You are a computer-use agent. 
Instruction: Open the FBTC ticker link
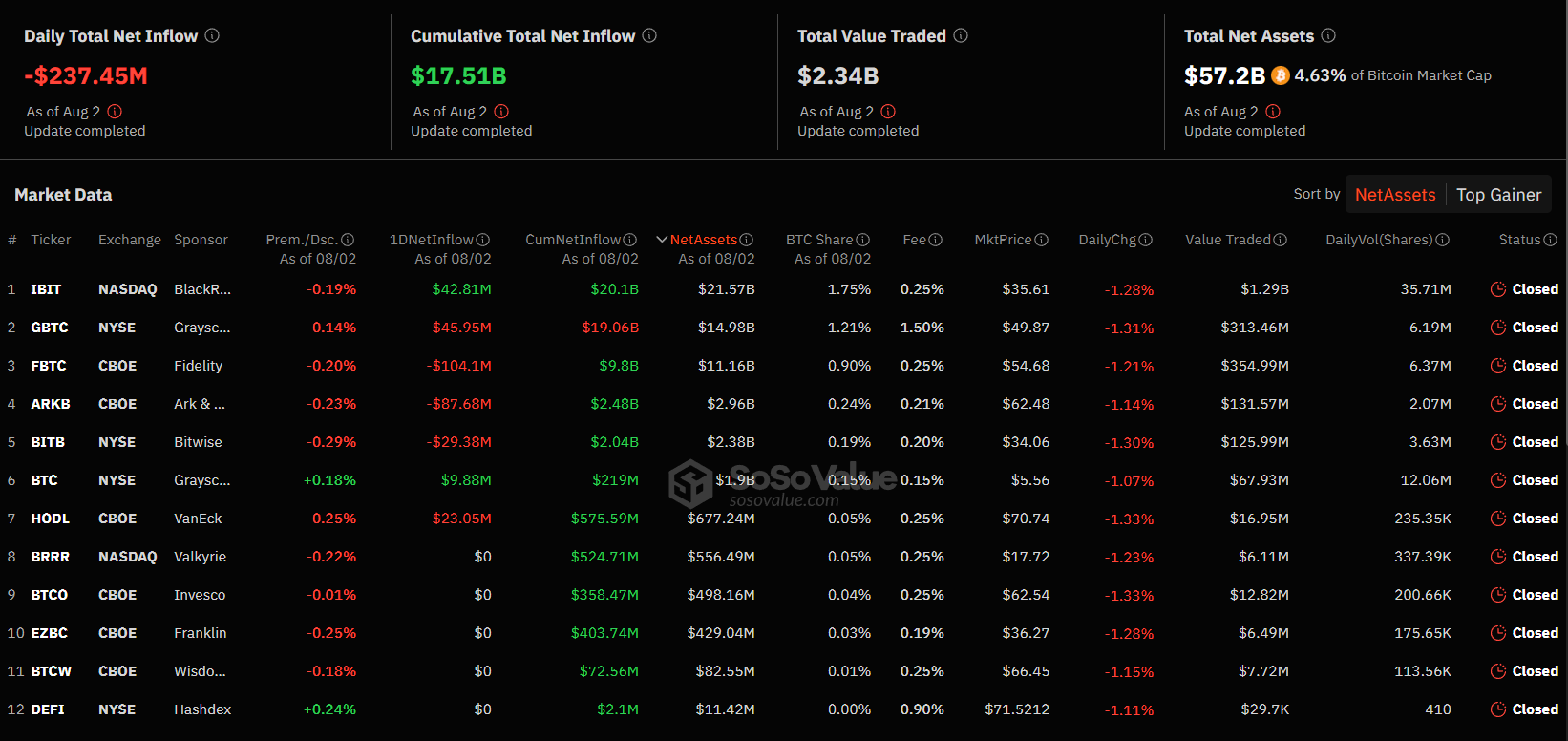49,366
